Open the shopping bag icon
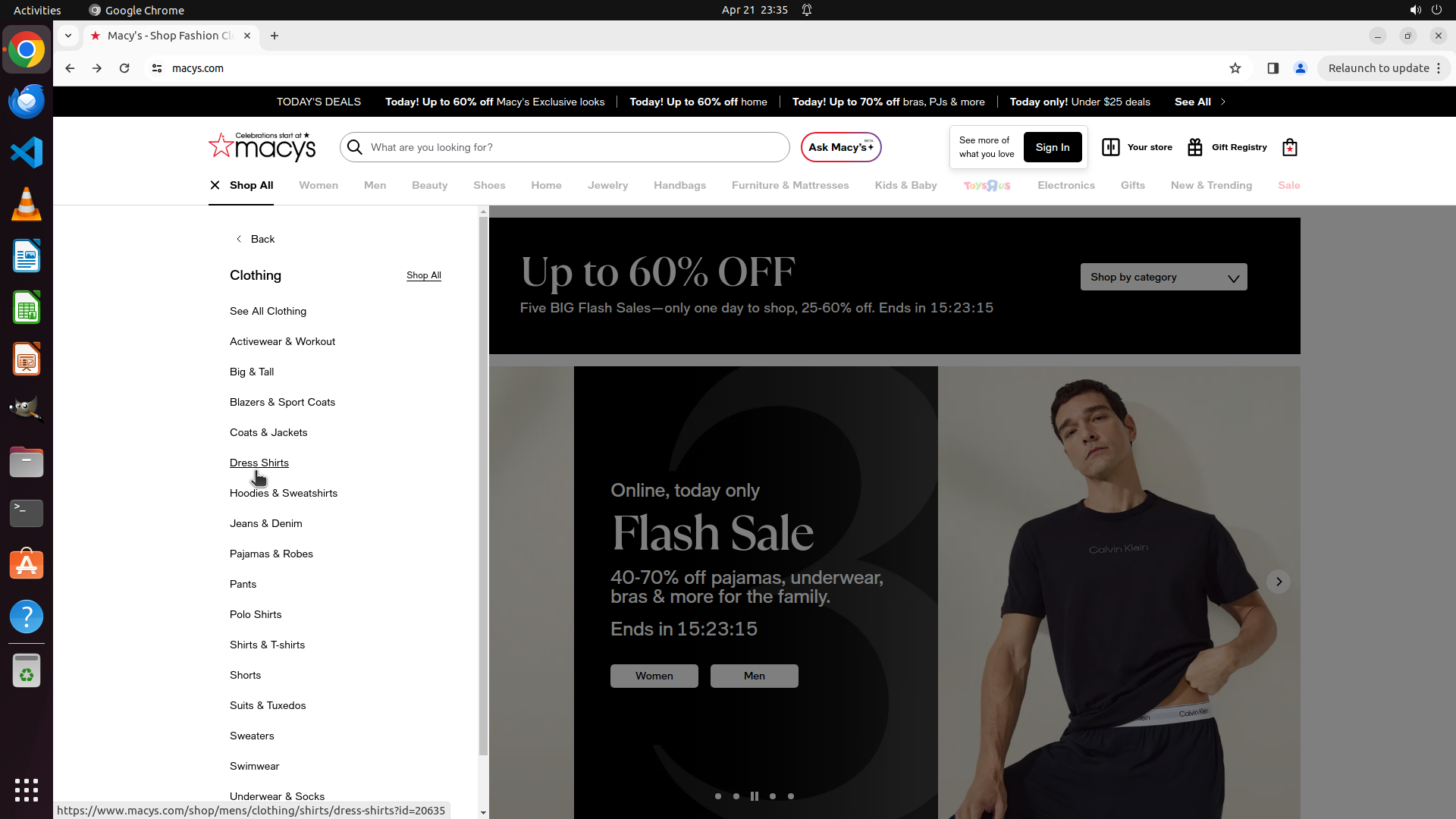This screenshot has width=1456, height=819. pyautogui.click(x=1289, y=147)
